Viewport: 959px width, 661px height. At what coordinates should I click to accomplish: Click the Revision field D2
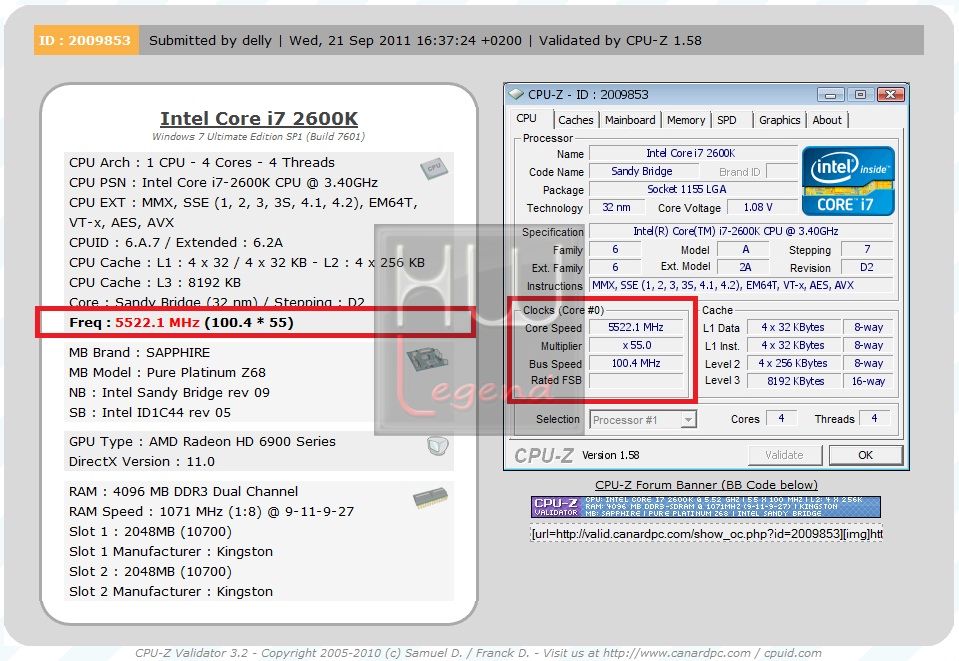click(x=867, y=267)
